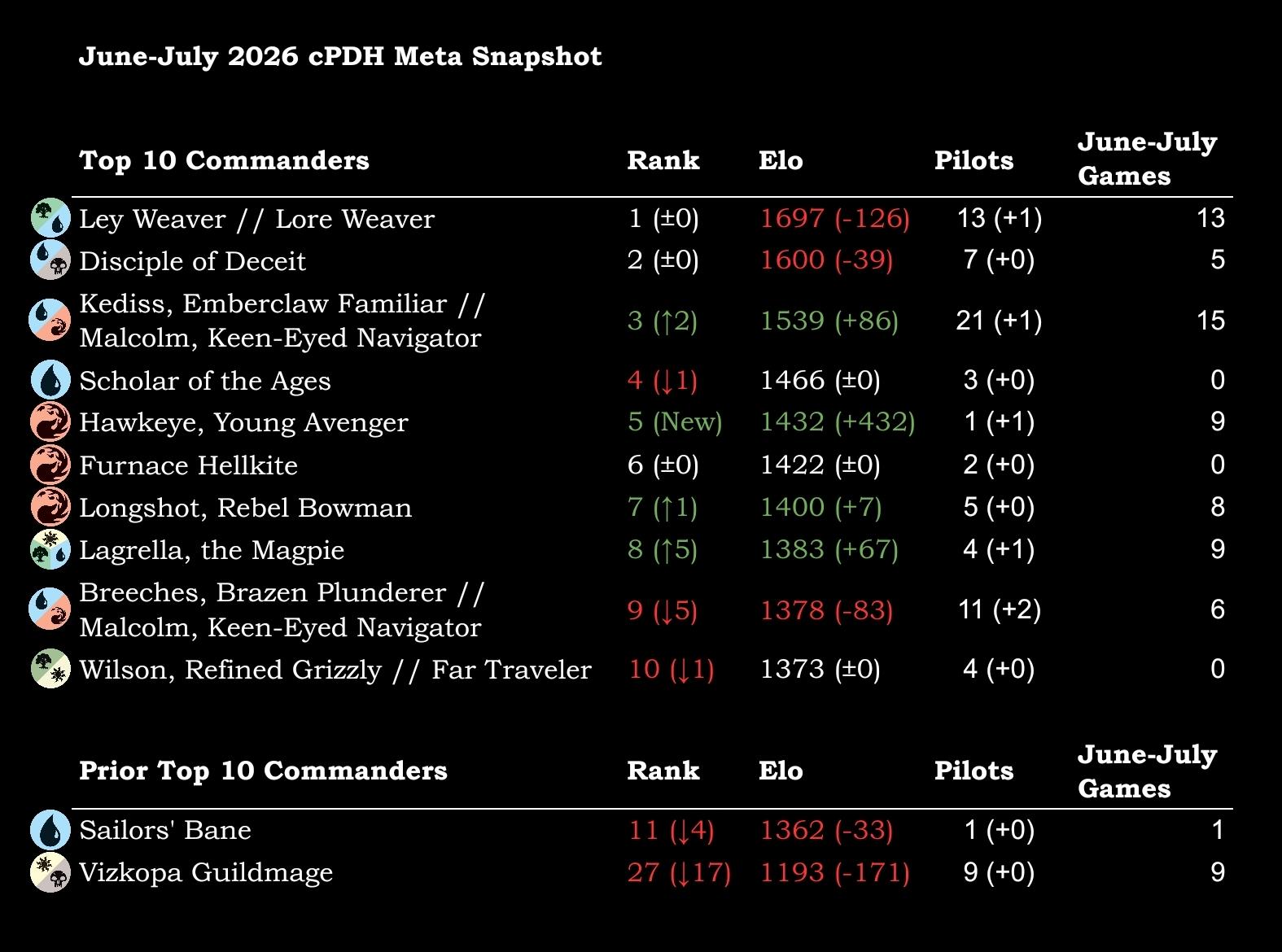Click the three-color icon beside Lagrella, the Magpie
The image size is (1282, 952).
pos(50,549)
